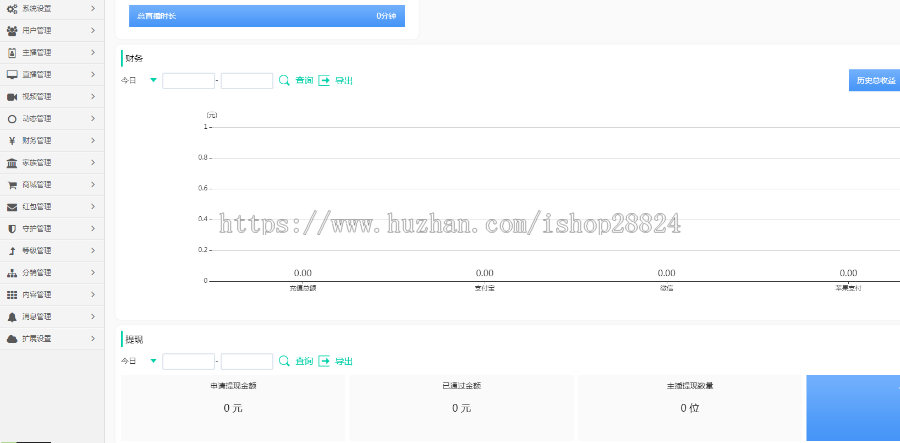Screen dimensions: 900x443
Task: Expand the 家族管理 sidebar arrow
Action: 92,162
